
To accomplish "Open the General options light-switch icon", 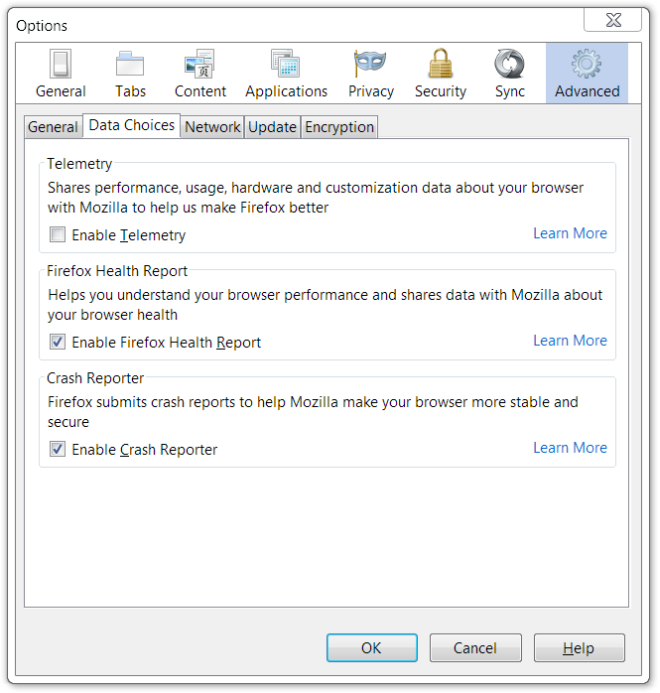I will point(61,64).
